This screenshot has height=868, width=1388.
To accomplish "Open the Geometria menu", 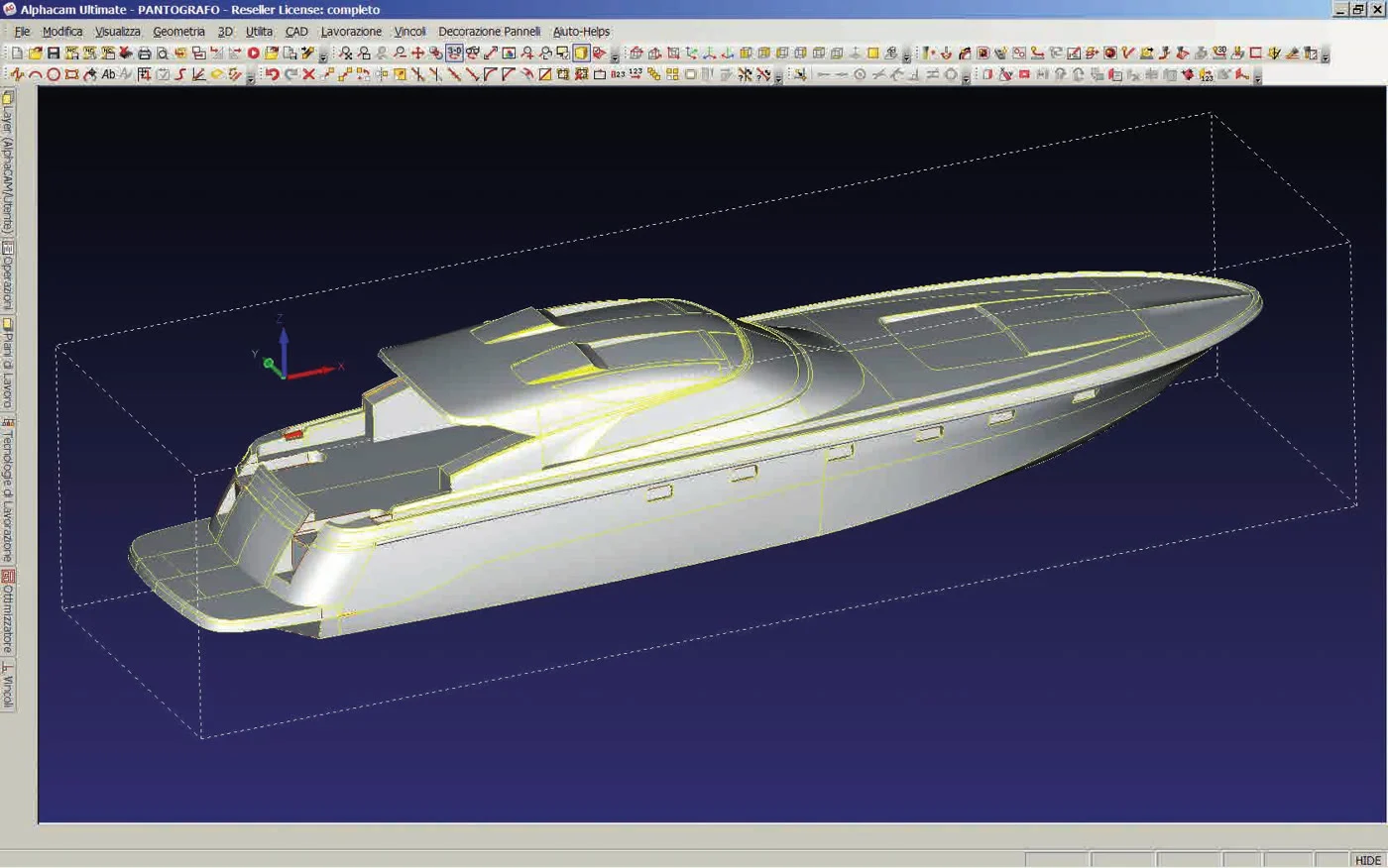I will pyautogui.click(x=178, y=32).
